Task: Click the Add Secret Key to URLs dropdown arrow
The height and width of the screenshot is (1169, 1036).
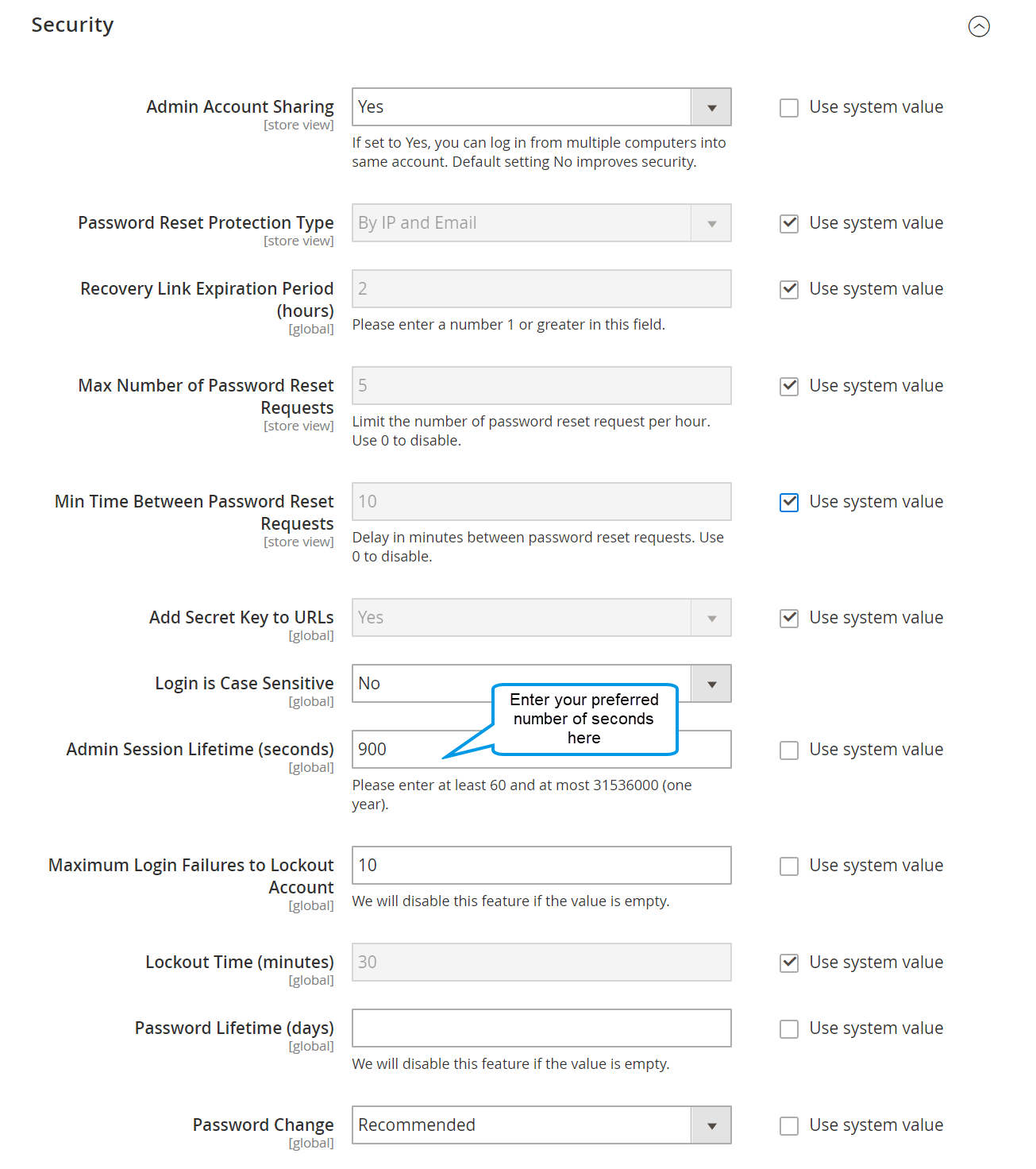Action: tap(711, 618)
